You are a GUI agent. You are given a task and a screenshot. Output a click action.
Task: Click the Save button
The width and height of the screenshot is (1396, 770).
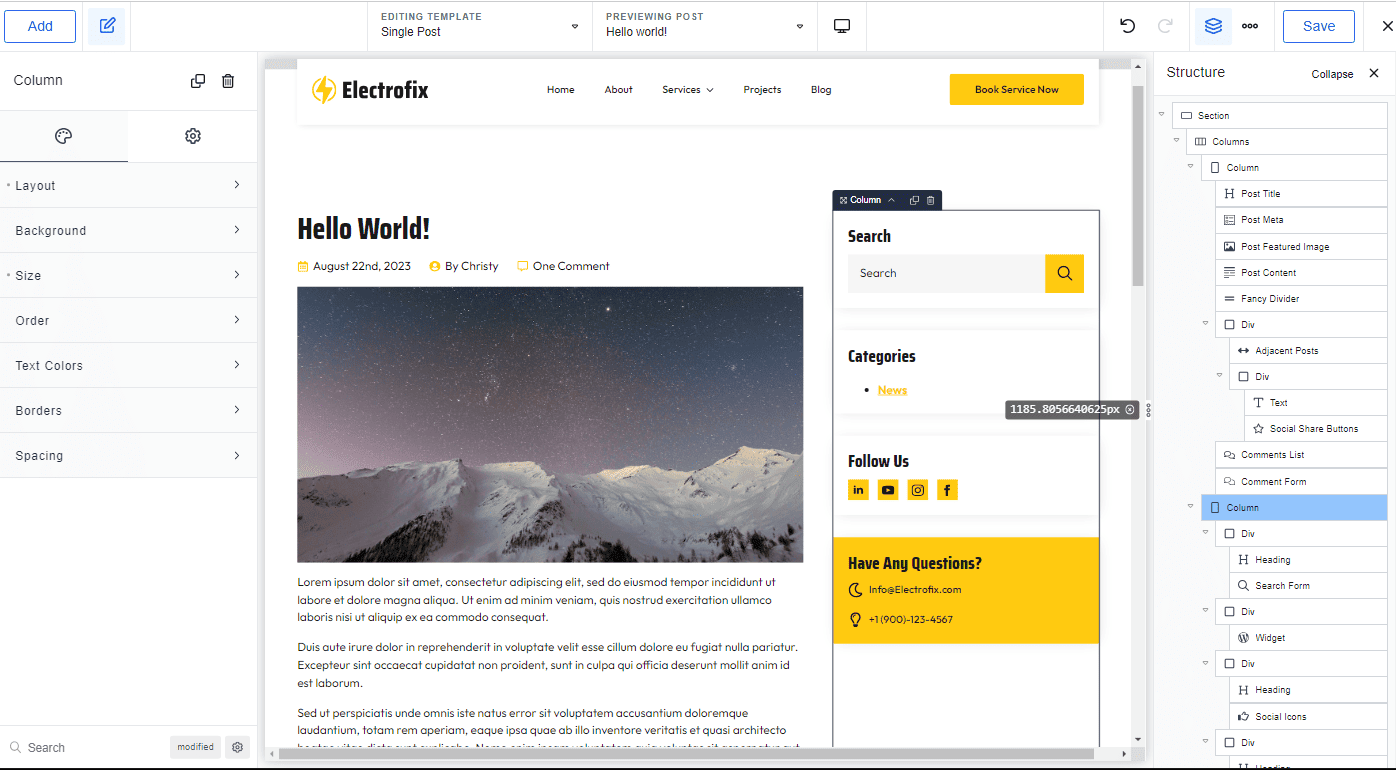click(1318, 26)
